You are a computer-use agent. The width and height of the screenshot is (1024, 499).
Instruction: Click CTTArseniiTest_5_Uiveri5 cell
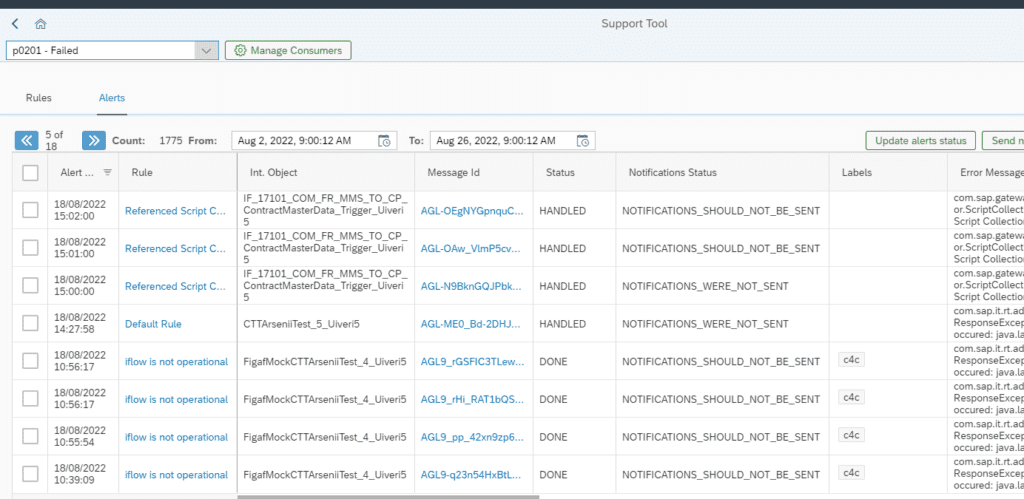(x=300, y=324)
